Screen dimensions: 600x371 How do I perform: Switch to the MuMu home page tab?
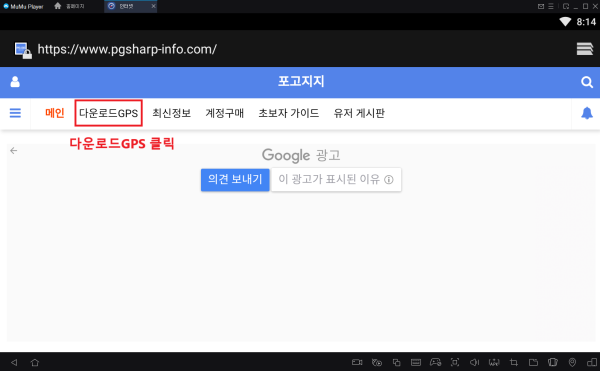[x=70, y=6]
